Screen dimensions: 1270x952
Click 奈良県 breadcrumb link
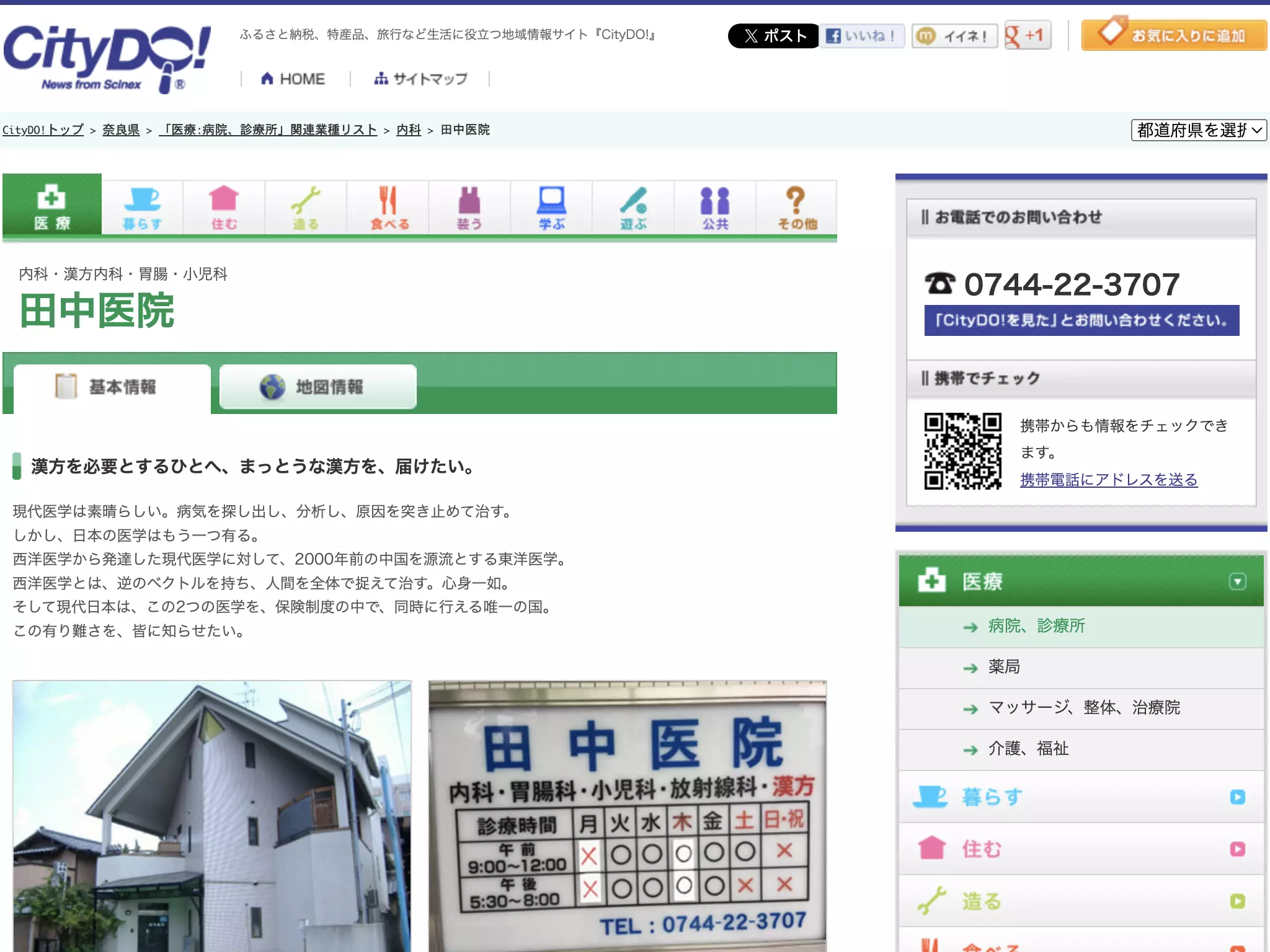point(121,130)
